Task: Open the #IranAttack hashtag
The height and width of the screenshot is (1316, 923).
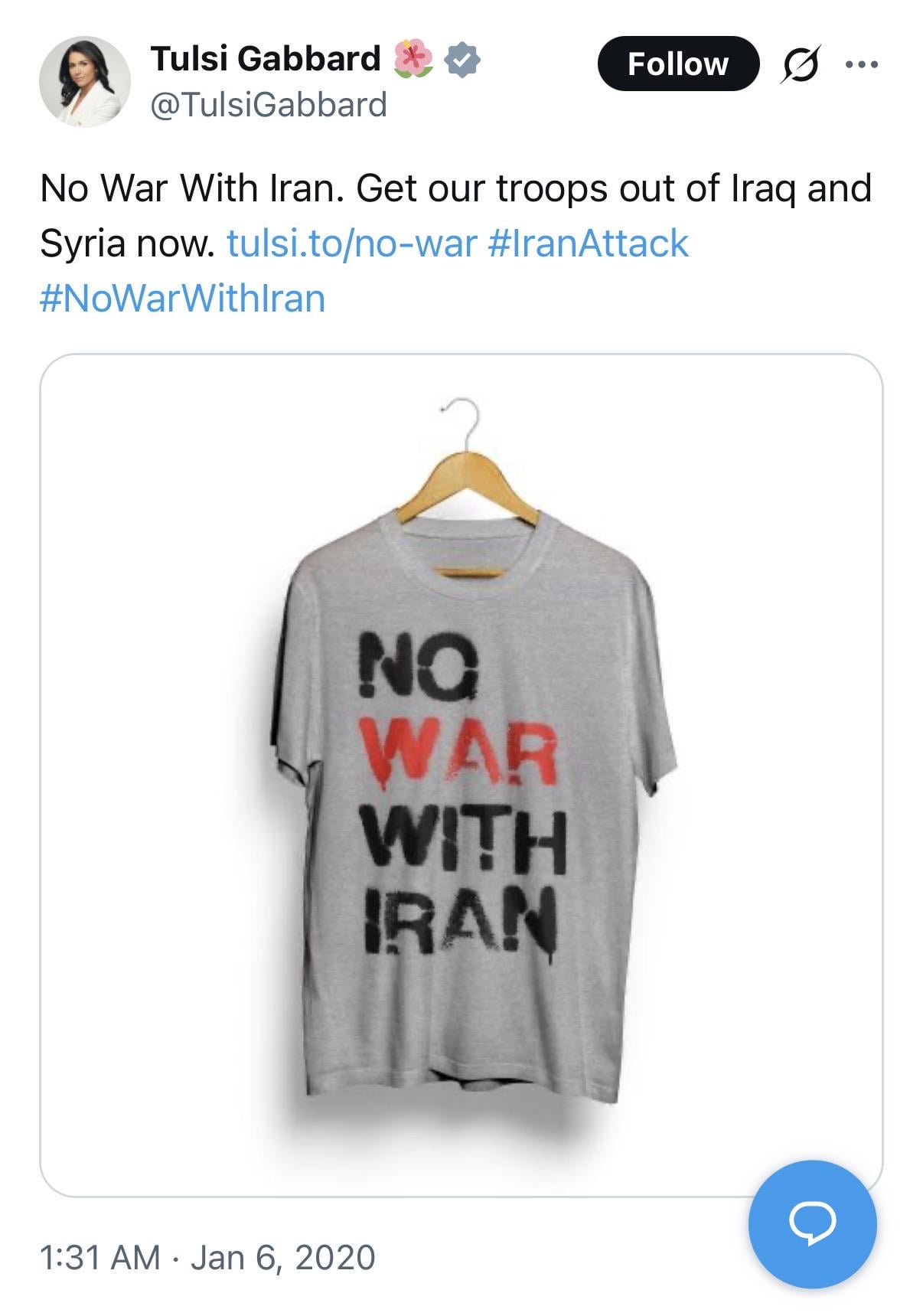Action: tap(587, 243)
